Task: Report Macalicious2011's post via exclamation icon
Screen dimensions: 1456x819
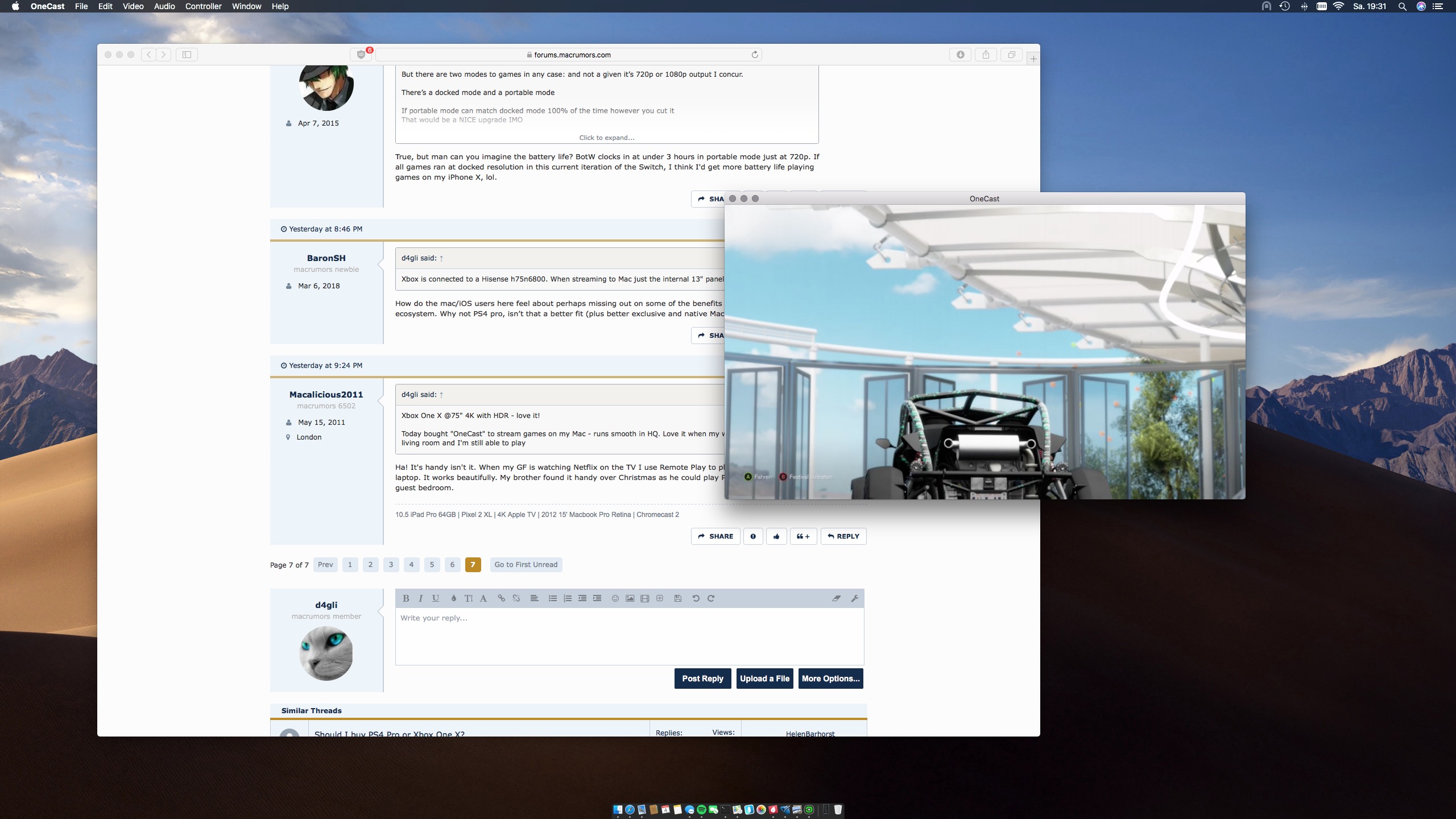Action: (x=753, y=536)
